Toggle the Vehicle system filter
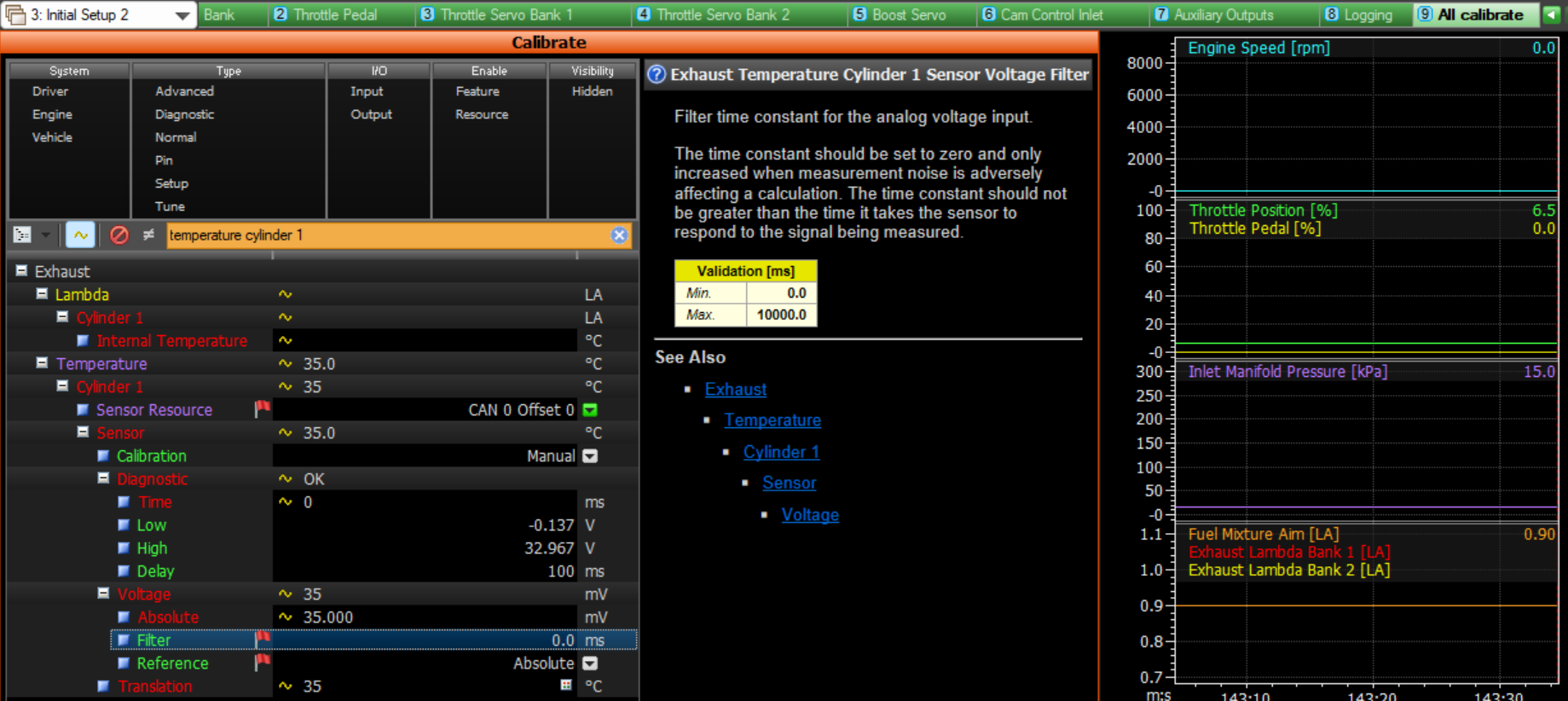Viewport: 1568px width, 701px height. coord(52,137)
